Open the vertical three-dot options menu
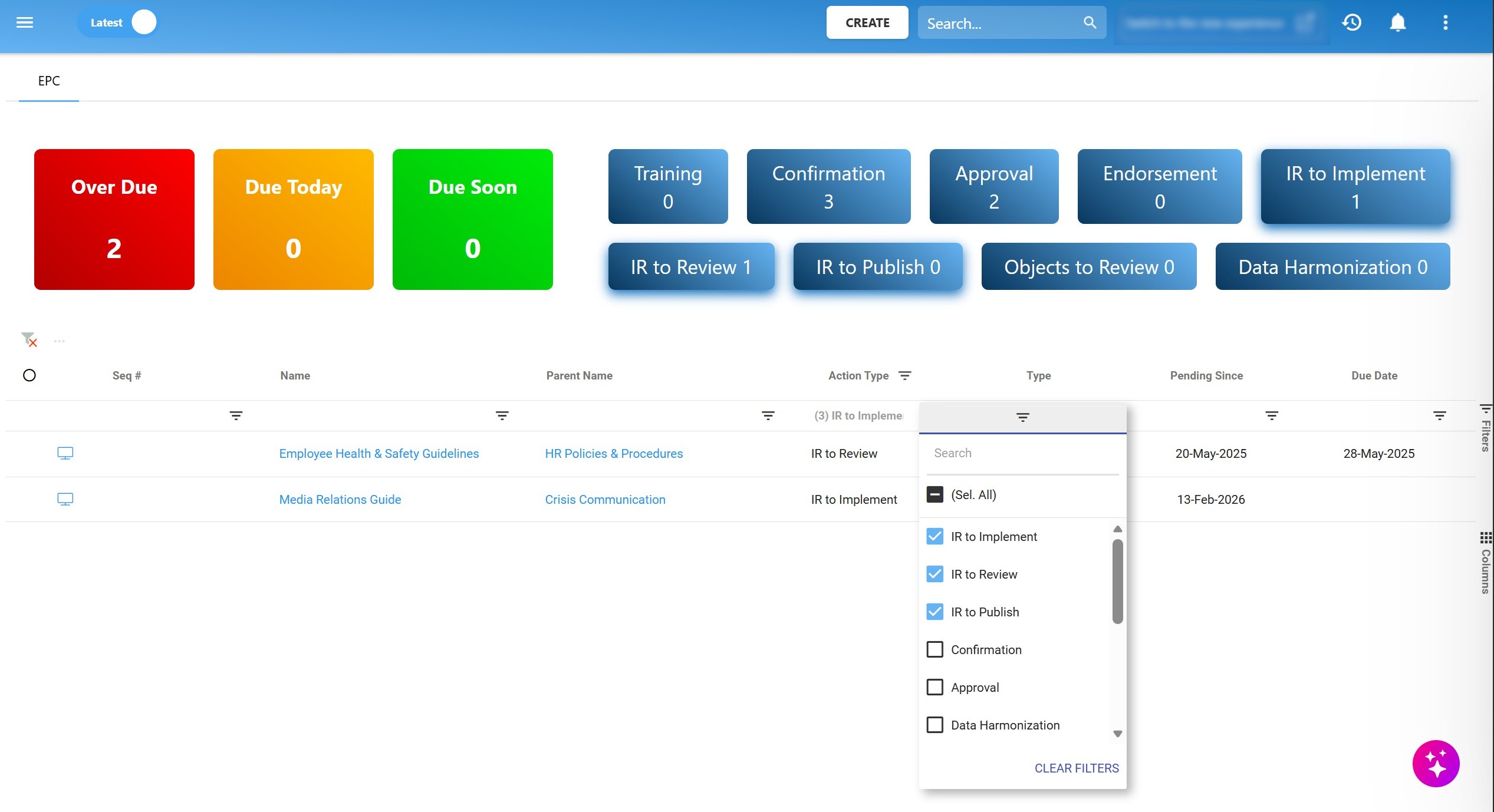This screenshot has height=812, width=1494. [x=1445, y=22]
